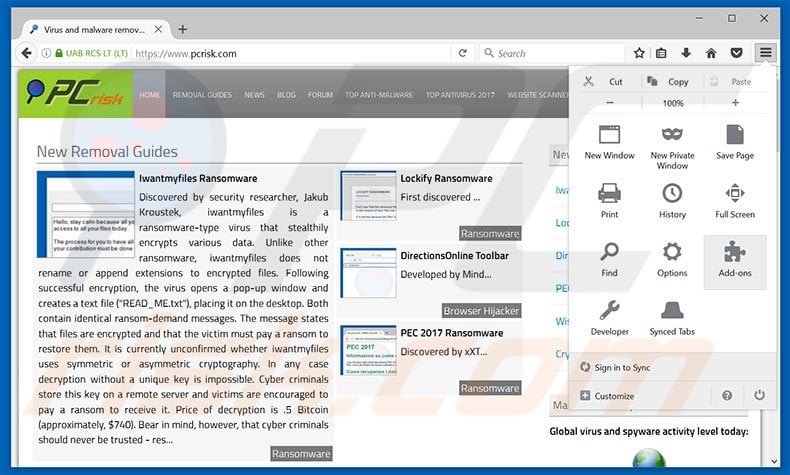Click Cut in the edit row

point(604,82)
